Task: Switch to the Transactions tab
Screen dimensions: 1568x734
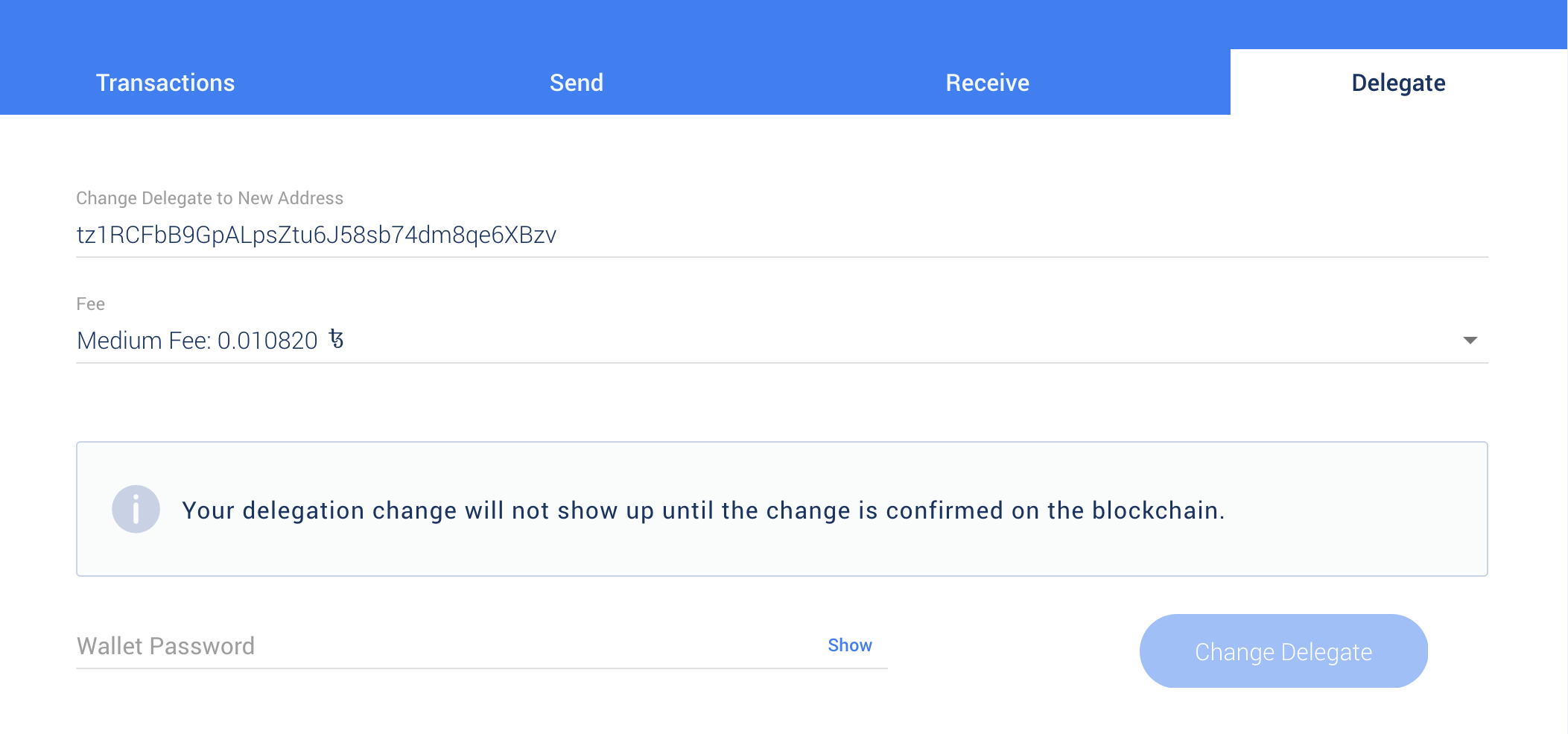Action: (x=165, y=83)
